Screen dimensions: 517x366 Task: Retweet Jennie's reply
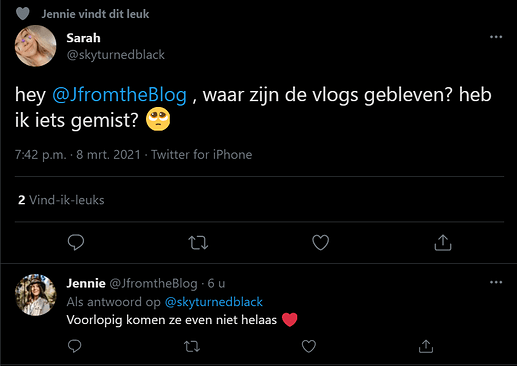coord(192,346)
